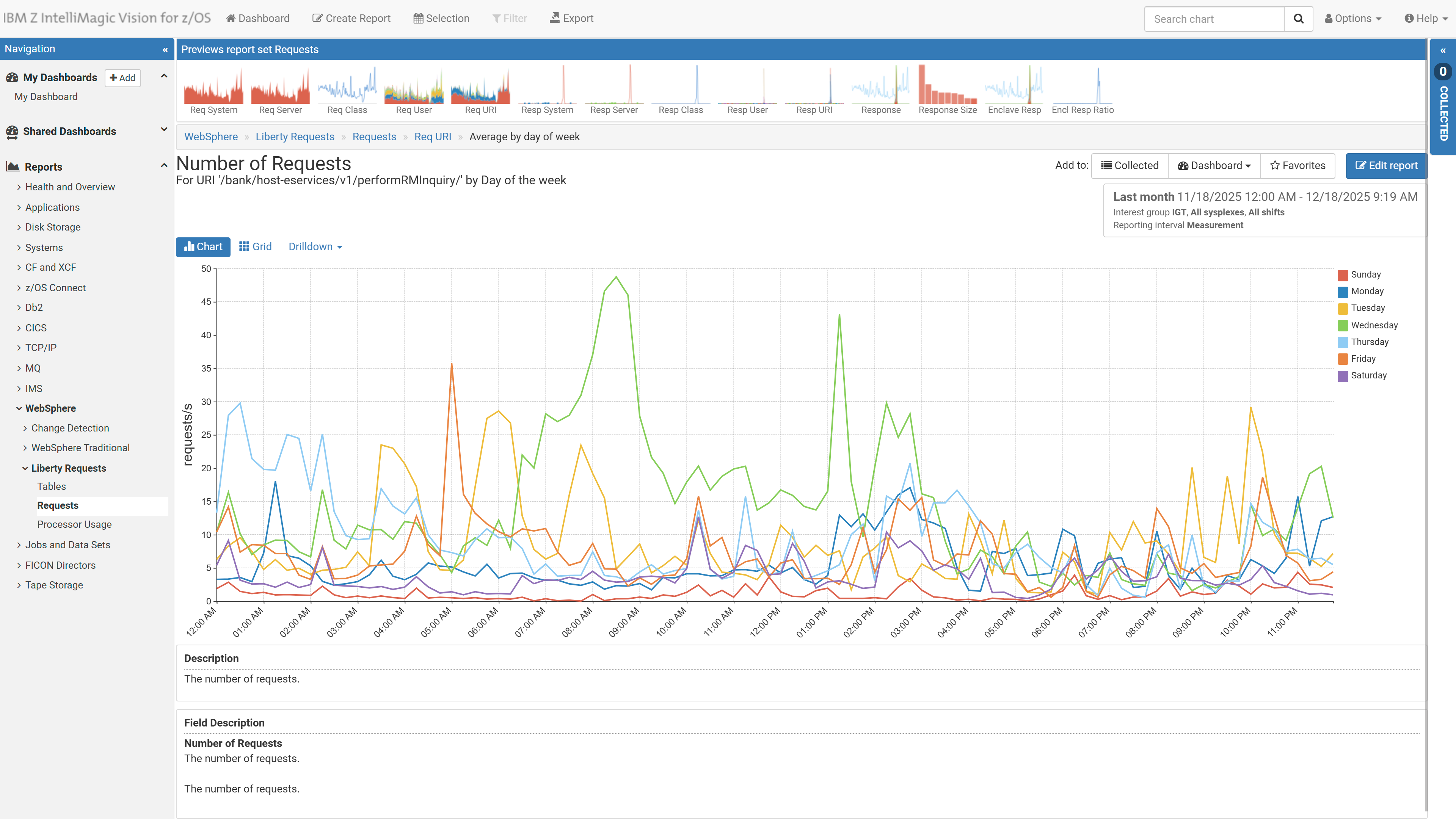This screenshot has height=819, width=1456.
Task: Expand the z/OS Connect node
Action: (x=19, y=288)
